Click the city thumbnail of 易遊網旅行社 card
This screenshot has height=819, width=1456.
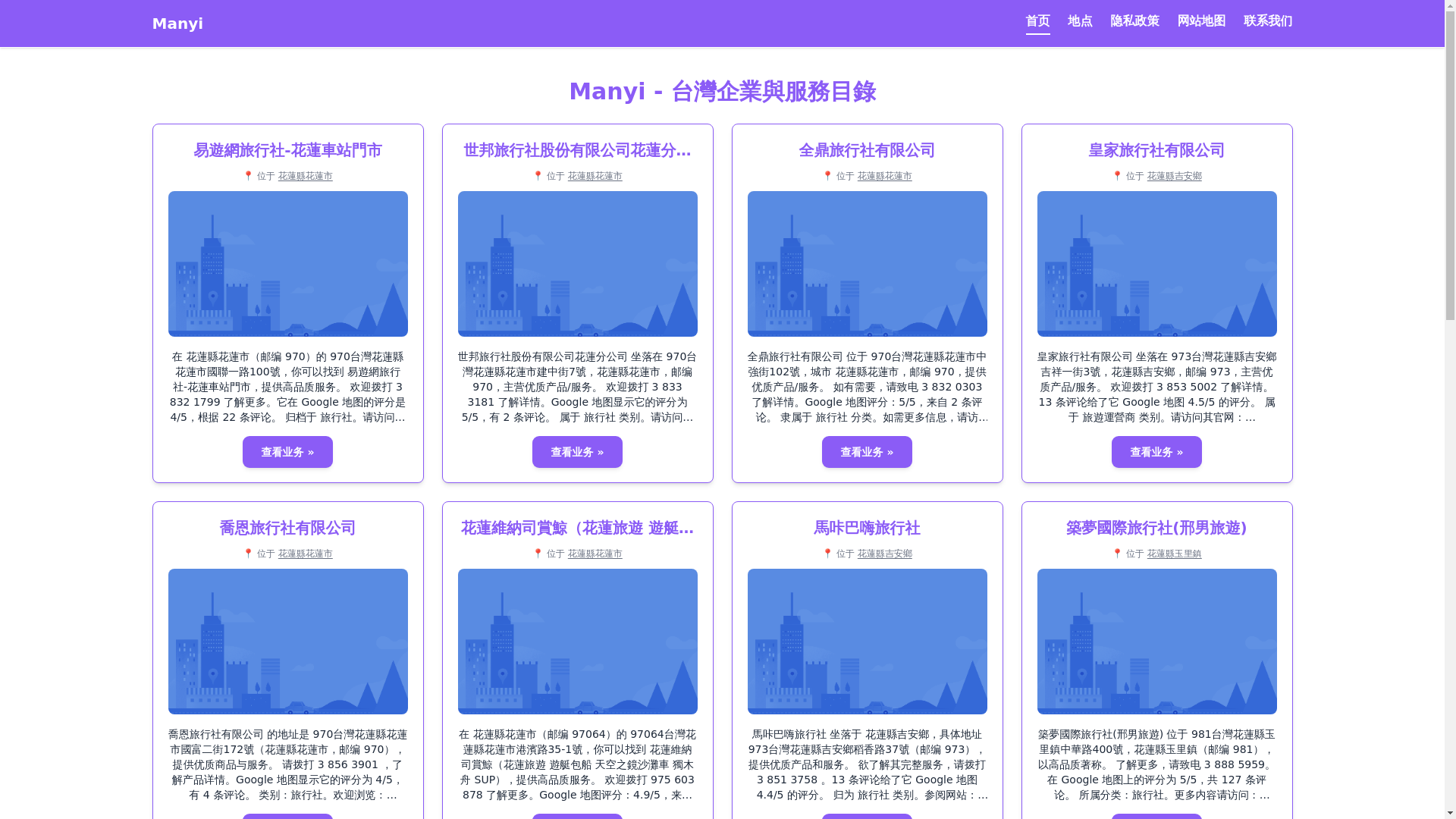click(x=288, y=264)
